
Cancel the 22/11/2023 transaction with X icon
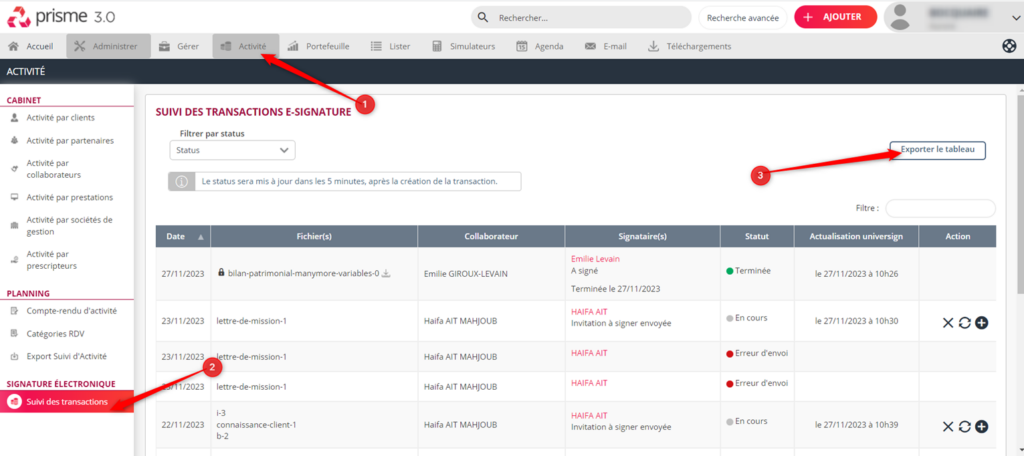tap(948, 427)
